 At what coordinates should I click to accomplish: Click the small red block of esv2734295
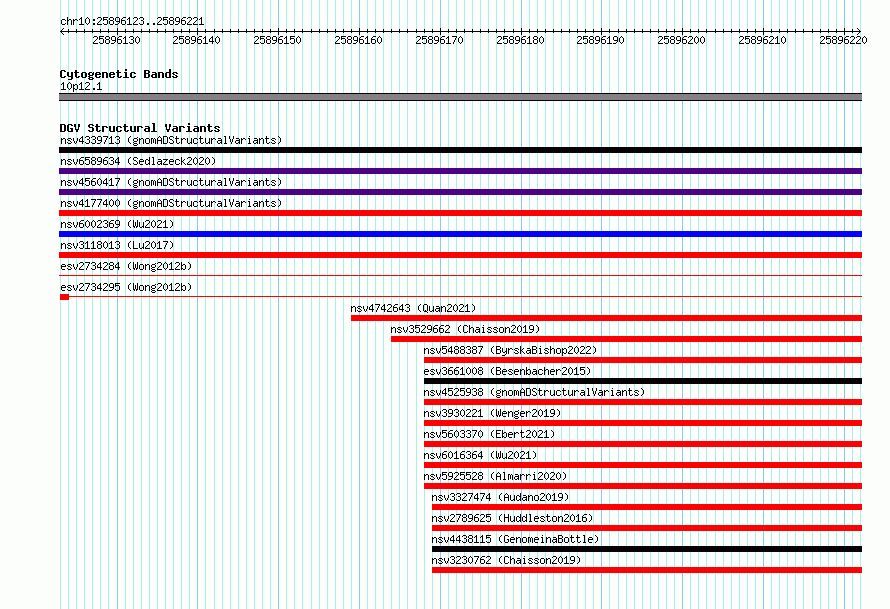[x=64, y=297]
